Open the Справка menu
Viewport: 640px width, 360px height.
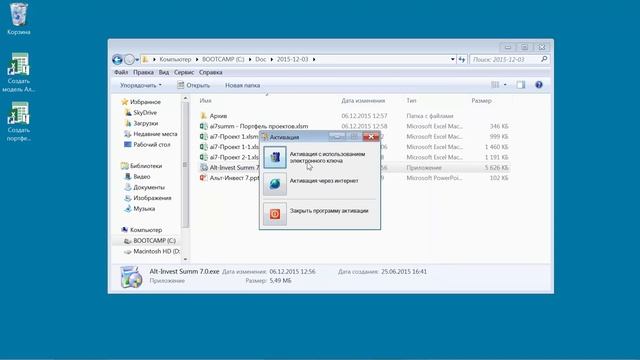pyautogui.click(x=211, y=72)
